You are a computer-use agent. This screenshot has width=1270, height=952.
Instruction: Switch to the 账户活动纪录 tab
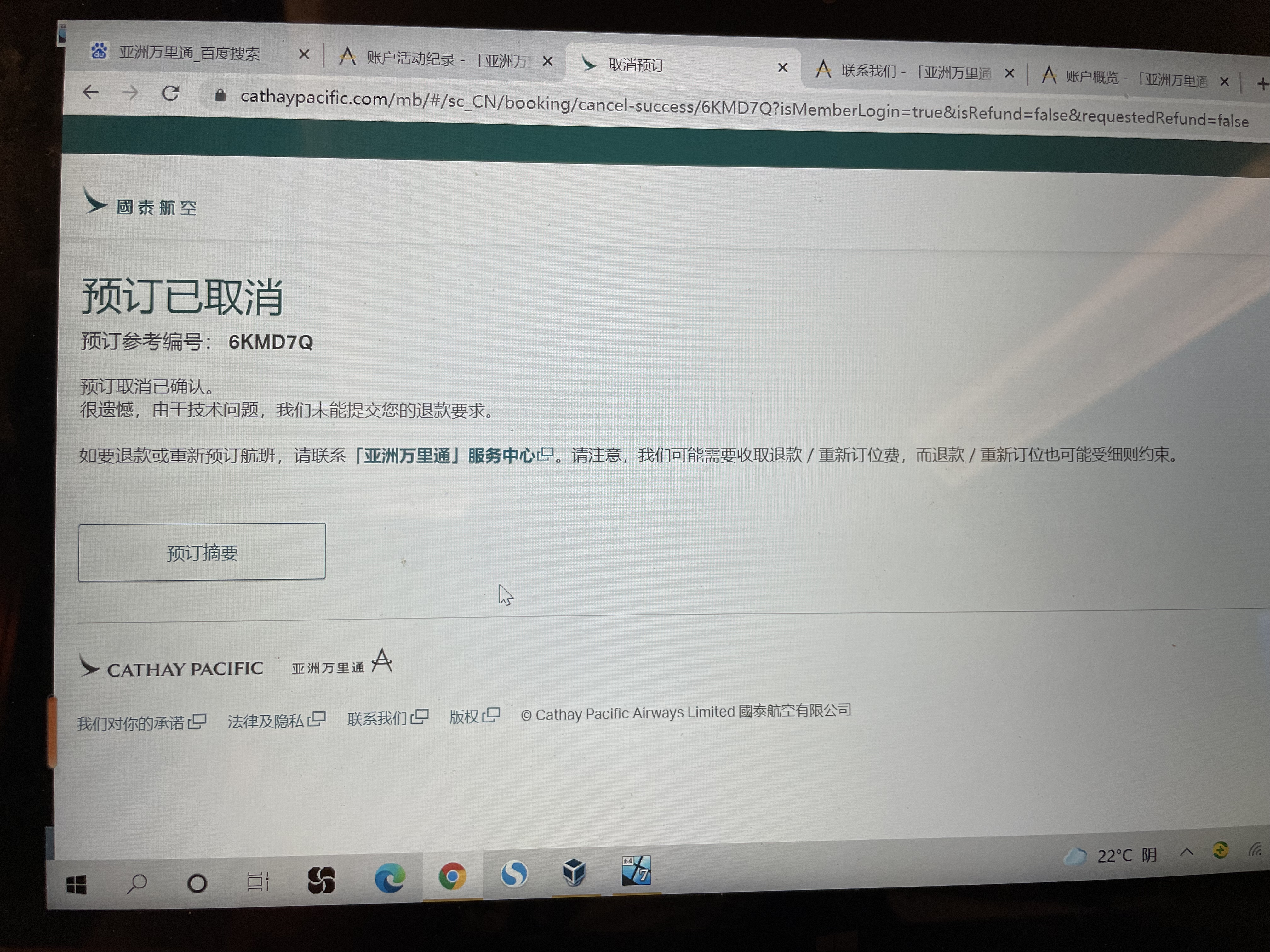pyautogui.click(x=445, y=59)
